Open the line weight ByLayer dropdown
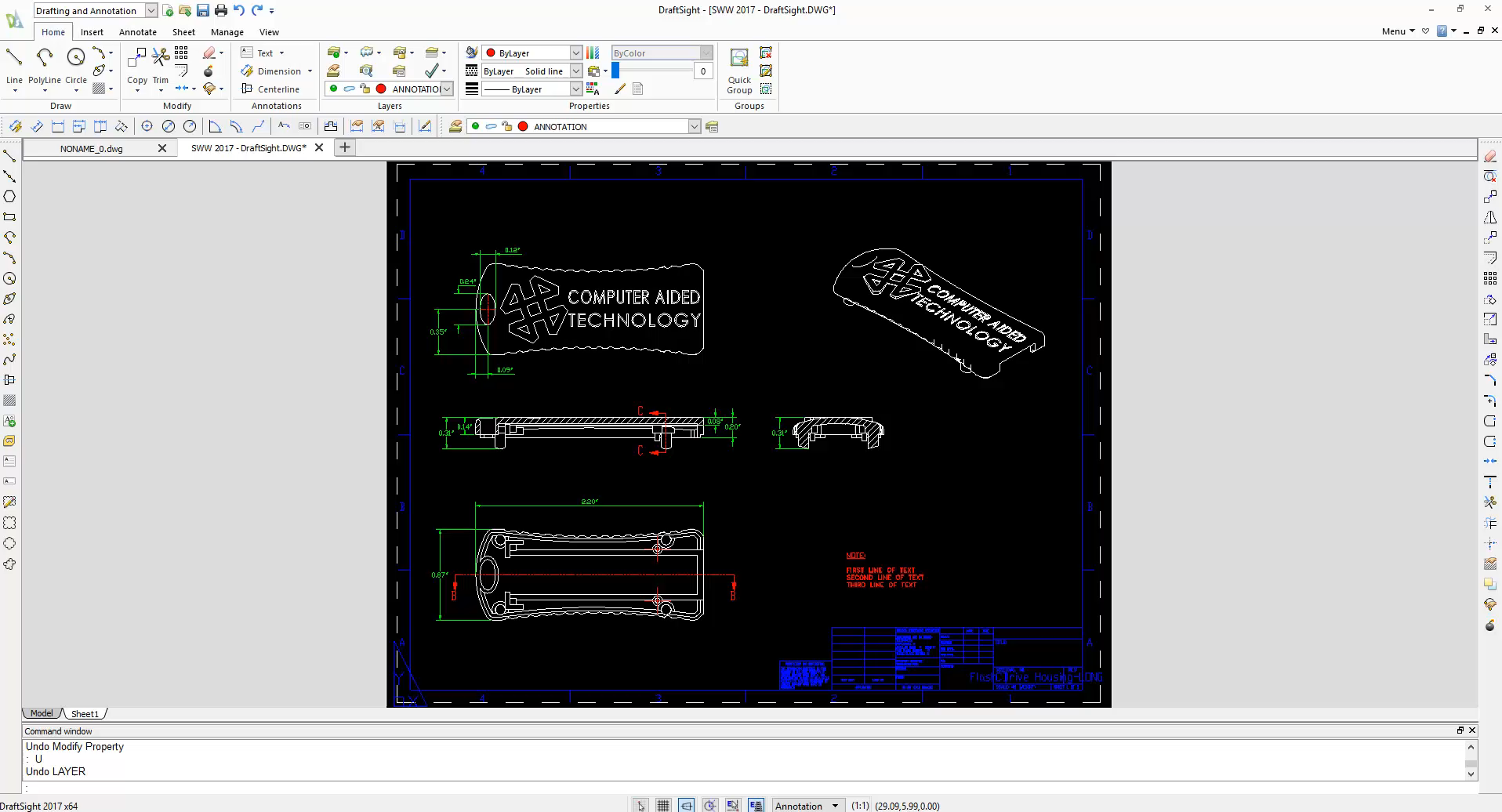The width and height of the screenshot is (1502, 812). click(576, 89)
